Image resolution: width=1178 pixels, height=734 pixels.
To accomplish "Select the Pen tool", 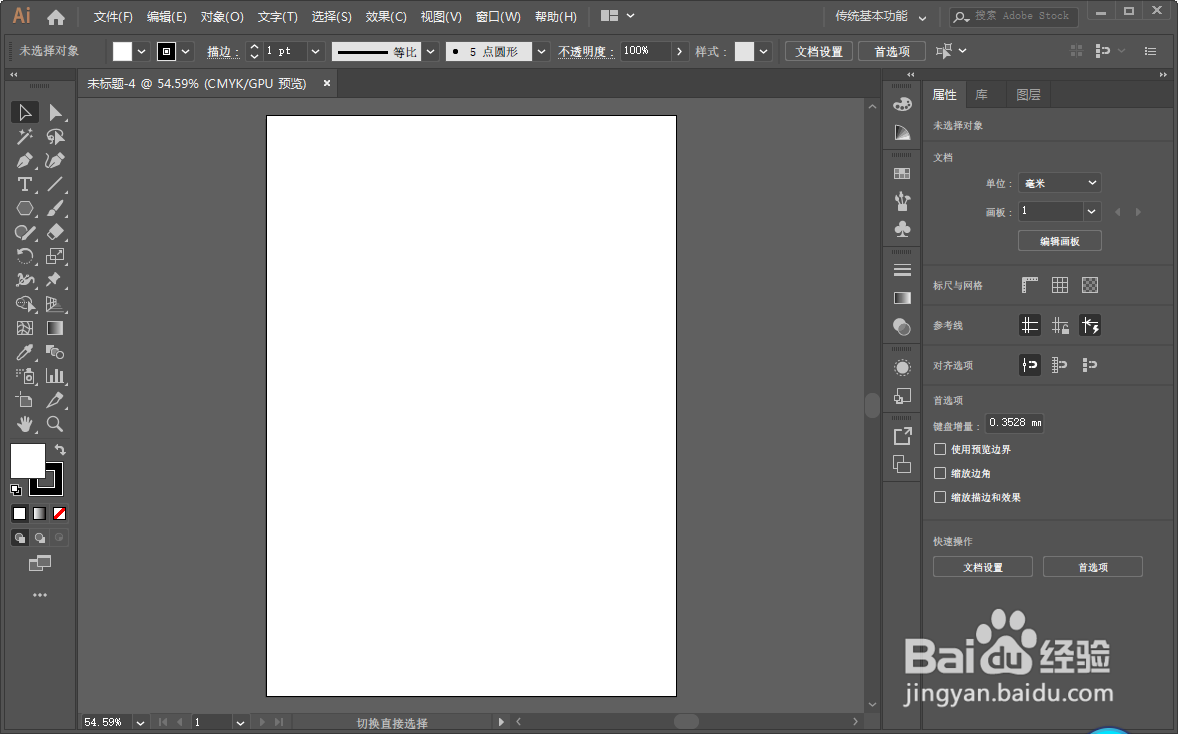I will click(24, 161).
